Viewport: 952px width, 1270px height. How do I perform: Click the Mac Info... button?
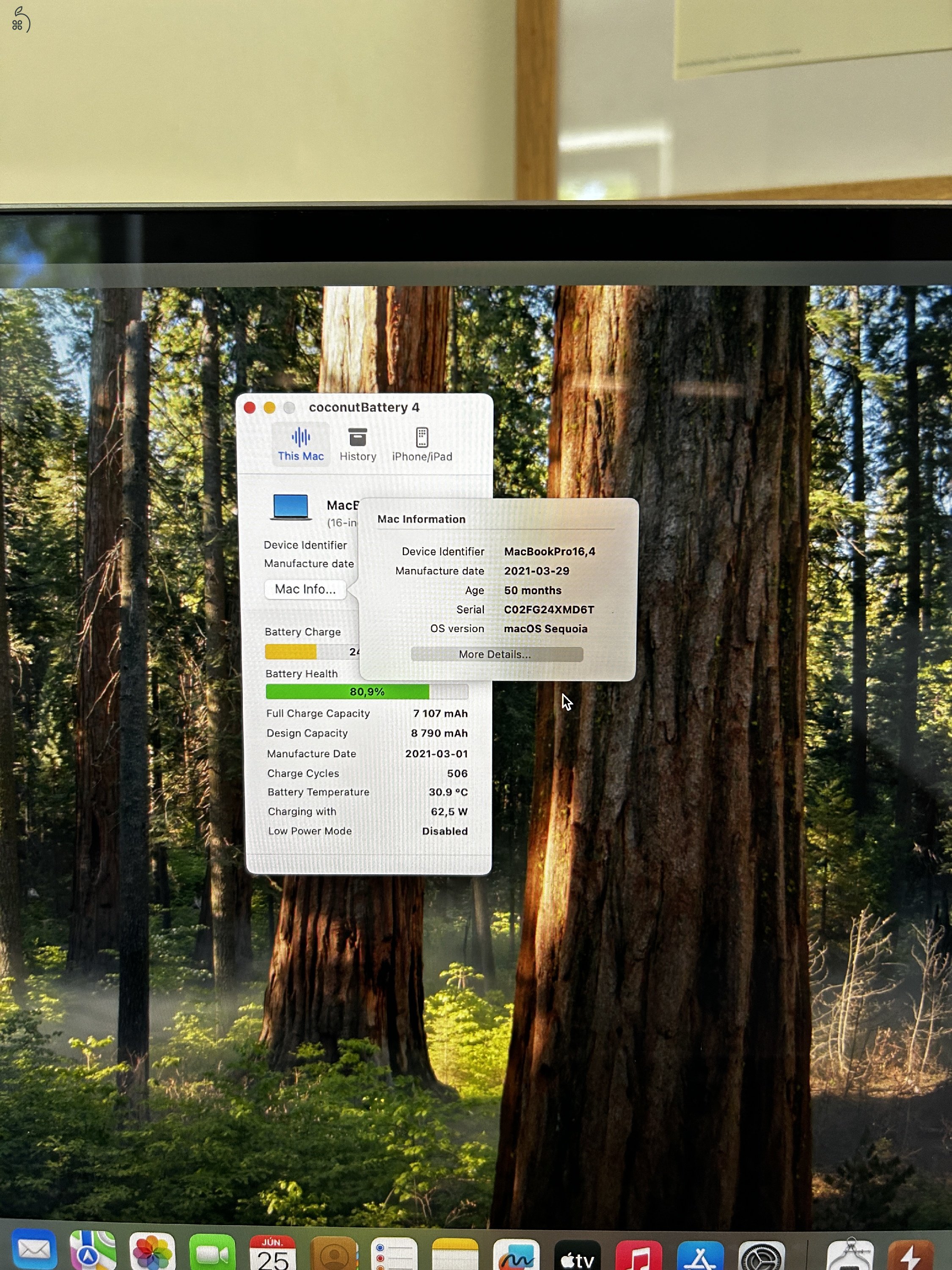(x=305, y=589)
